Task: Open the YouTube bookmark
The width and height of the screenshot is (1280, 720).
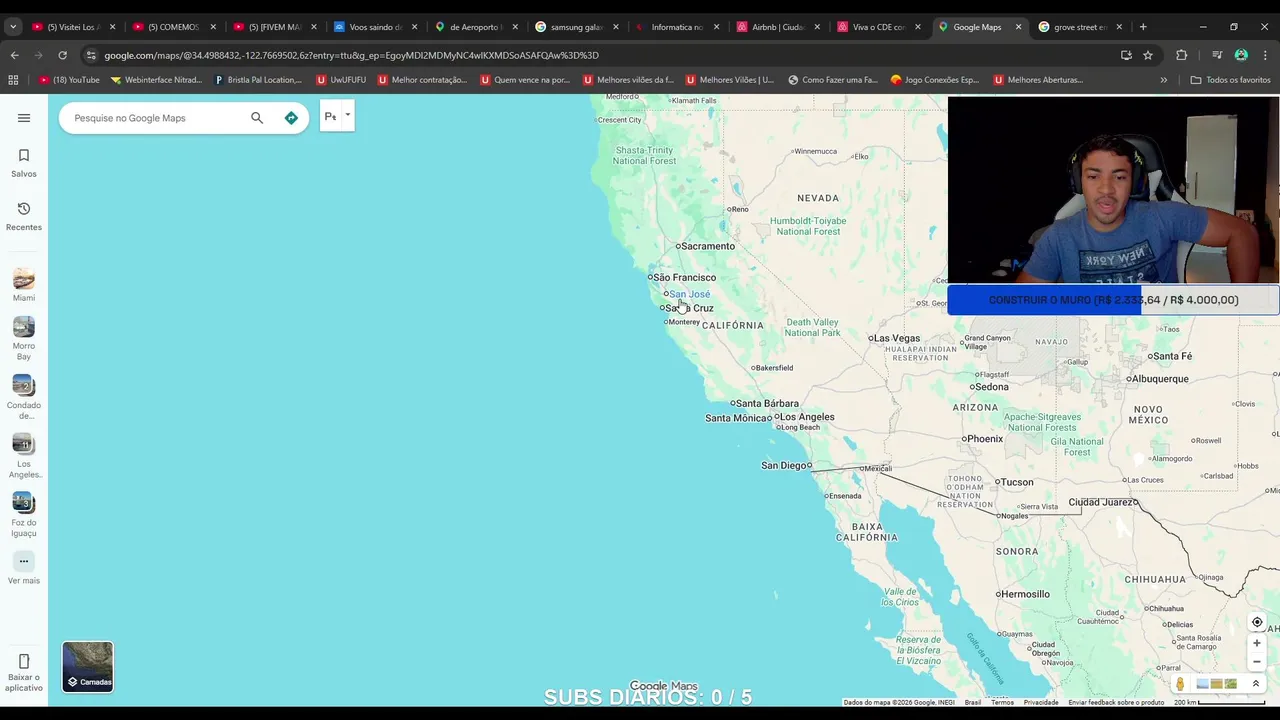Action: (x=69, y=80)
